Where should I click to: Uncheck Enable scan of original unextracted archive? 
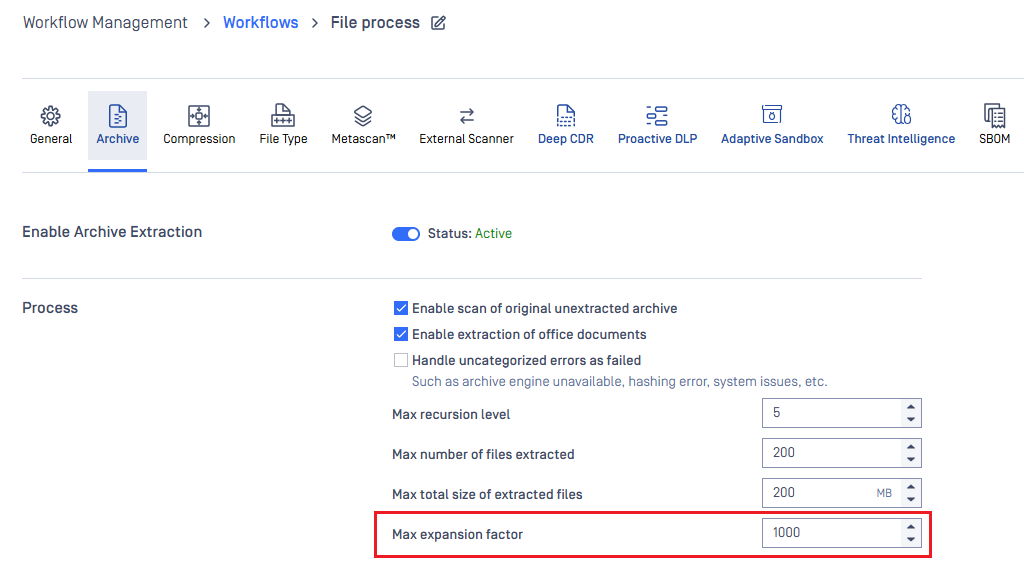[x=401, y=308]
